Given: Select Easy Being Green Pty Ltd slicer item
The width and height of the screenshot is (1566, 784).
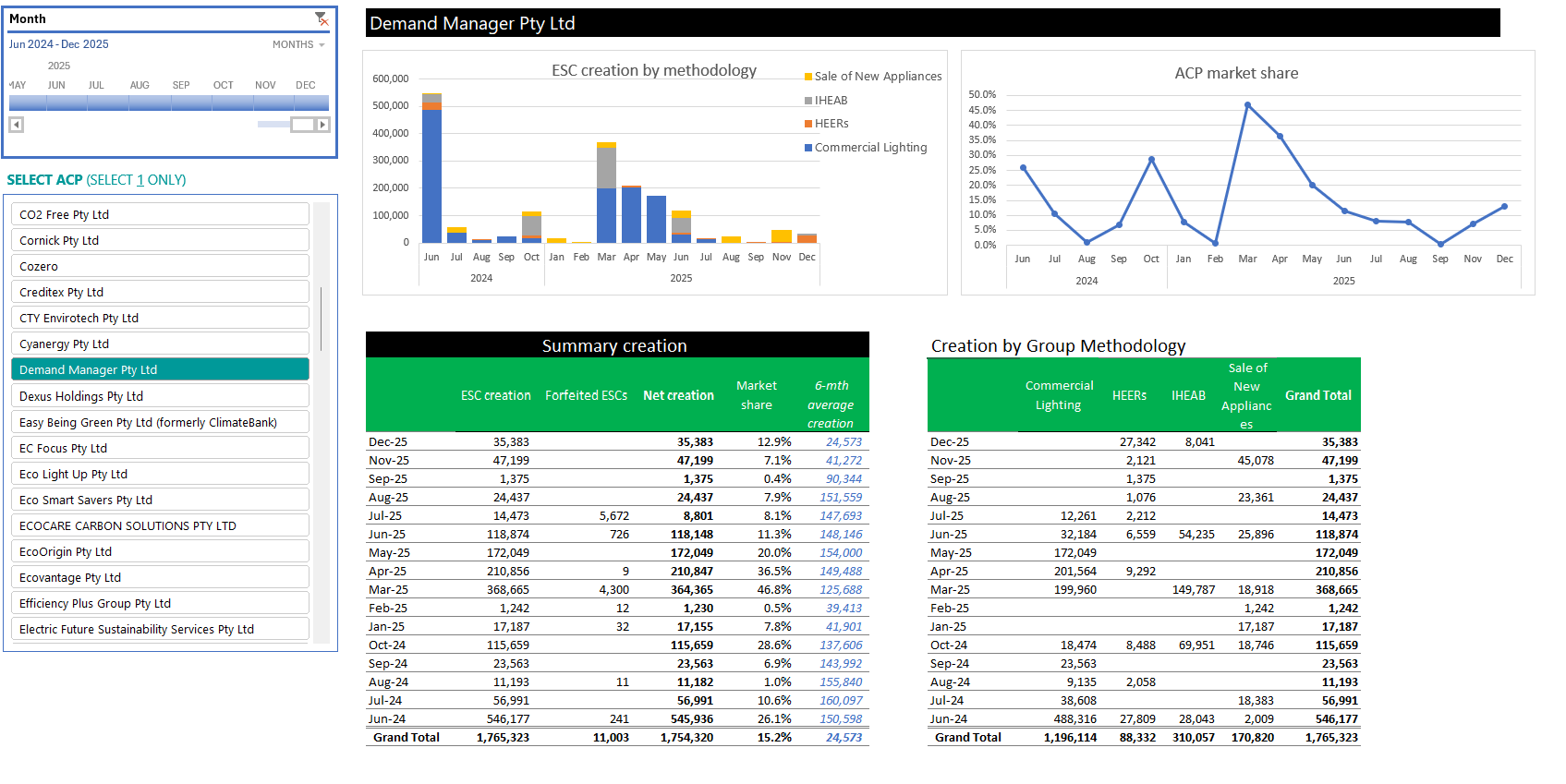Looking at the screenshot, I should (160, 422).
